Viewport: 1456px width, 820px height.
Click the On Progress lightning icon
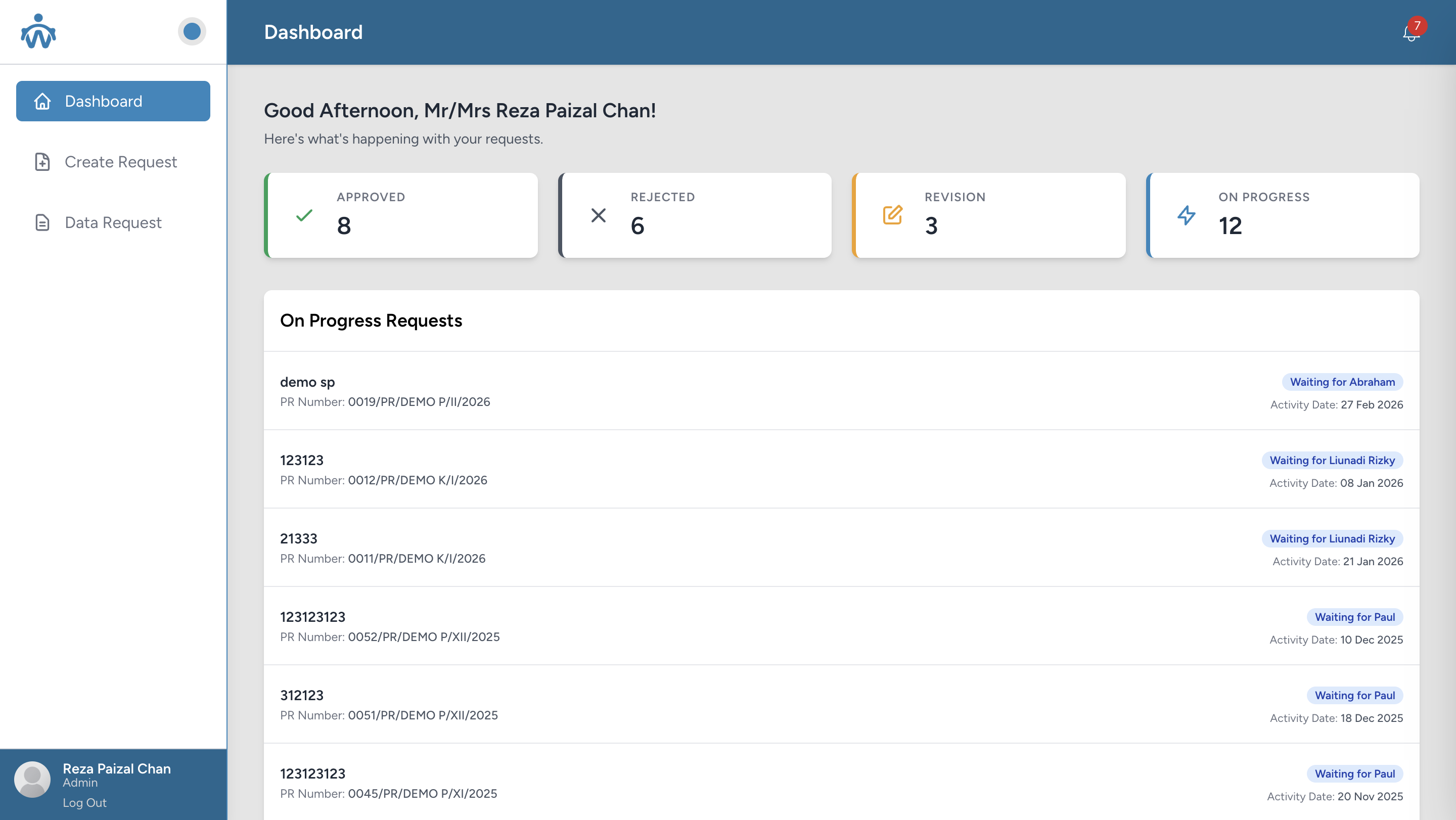pyautogui.click(x=1187, y=215)
